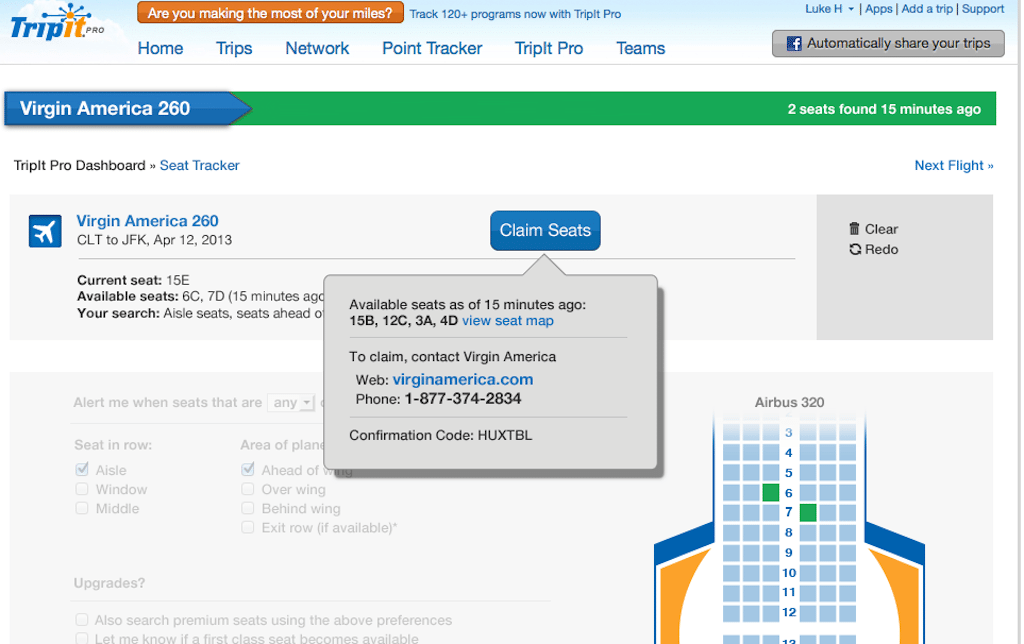Screen dimensions: 1024x644
Task: Open the Trips section
Action: pyautogui.click(x=234, y=48)
